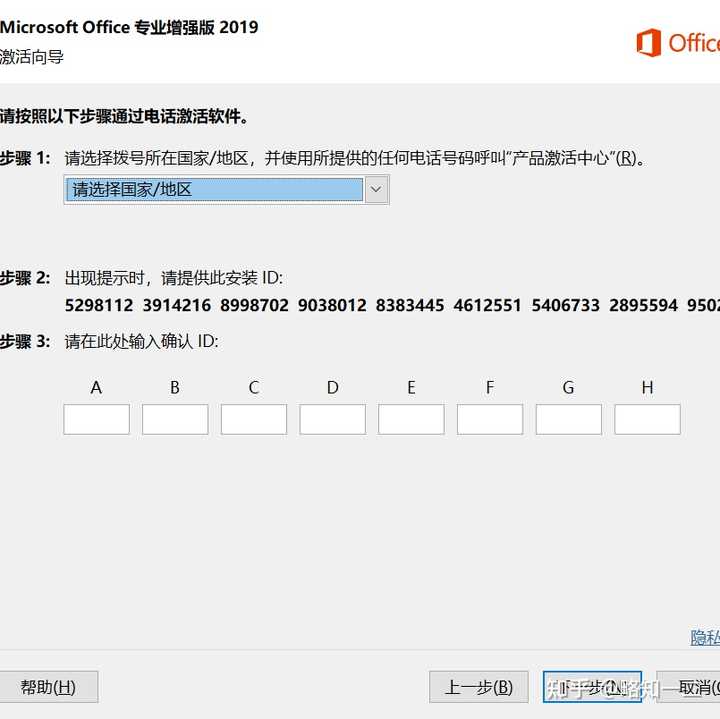
Task: Click the next step button
Action: click(x=592, y=687)
